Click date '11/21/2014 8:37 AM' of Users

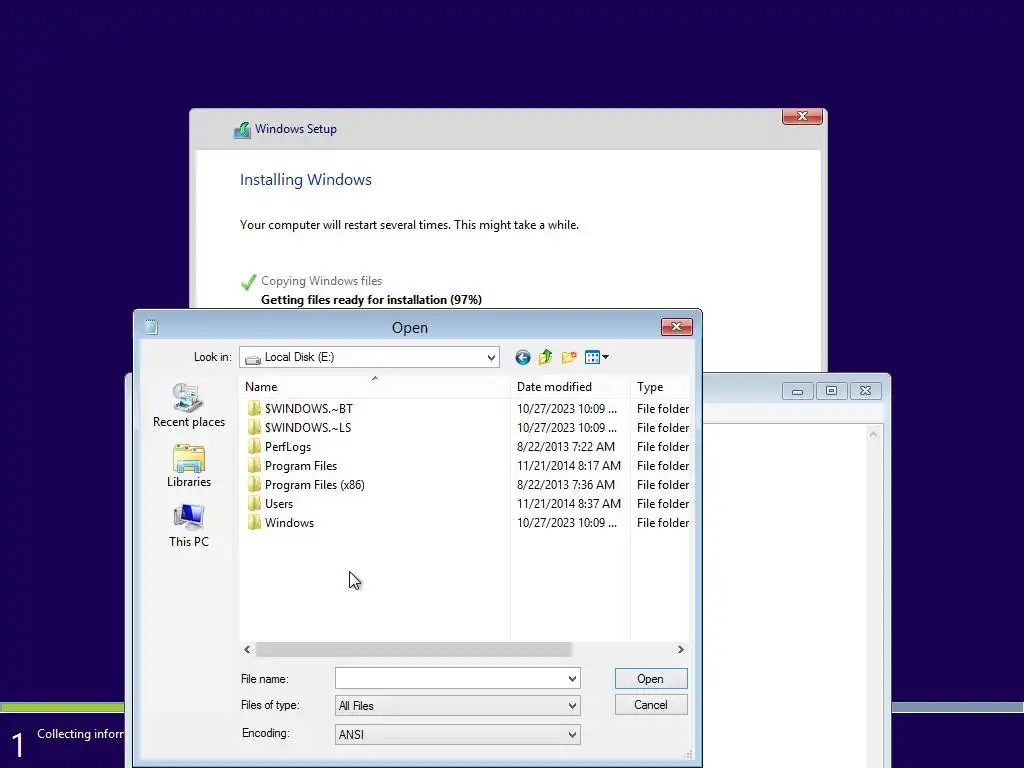(569, 504)
